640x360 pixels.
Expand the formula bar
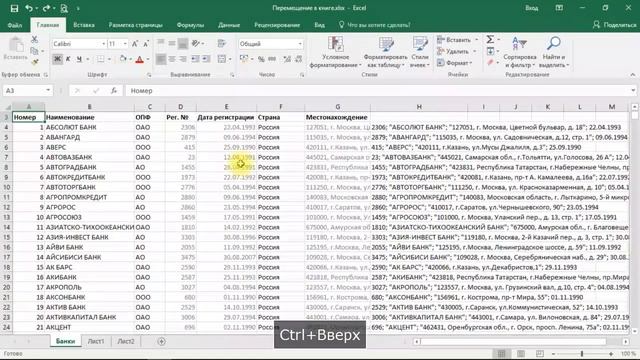coord(633,91)
